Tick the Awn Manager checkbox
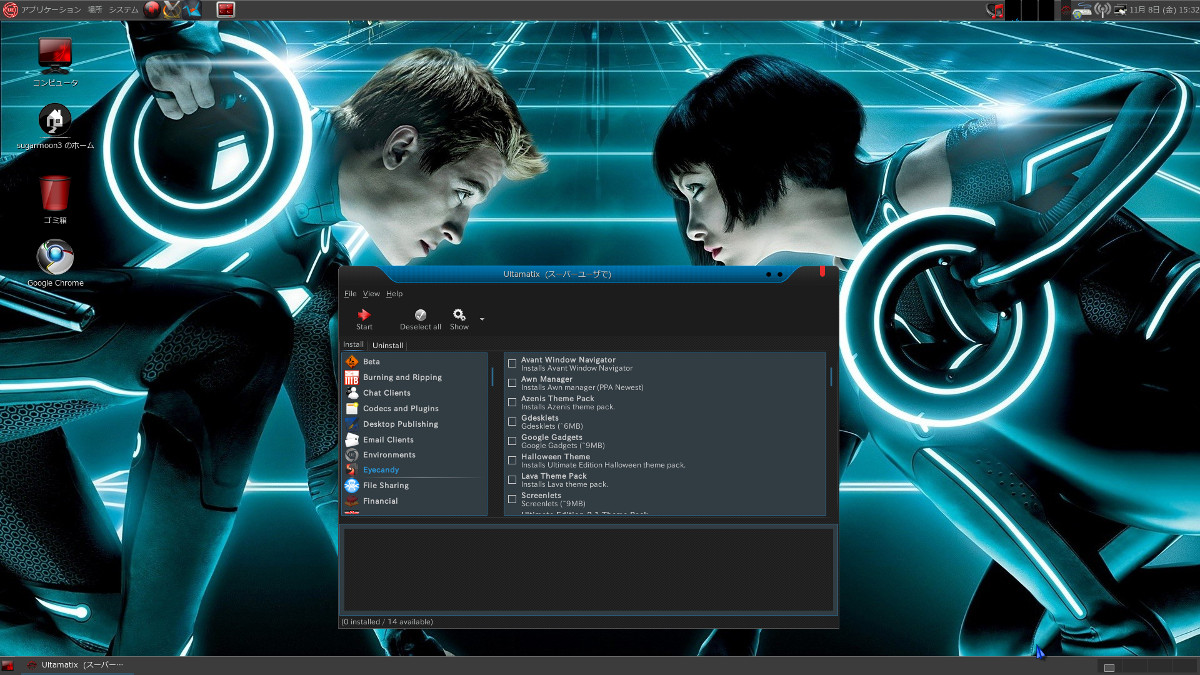The width and height of the screenshot is (1200, 675). coord(512,383)
